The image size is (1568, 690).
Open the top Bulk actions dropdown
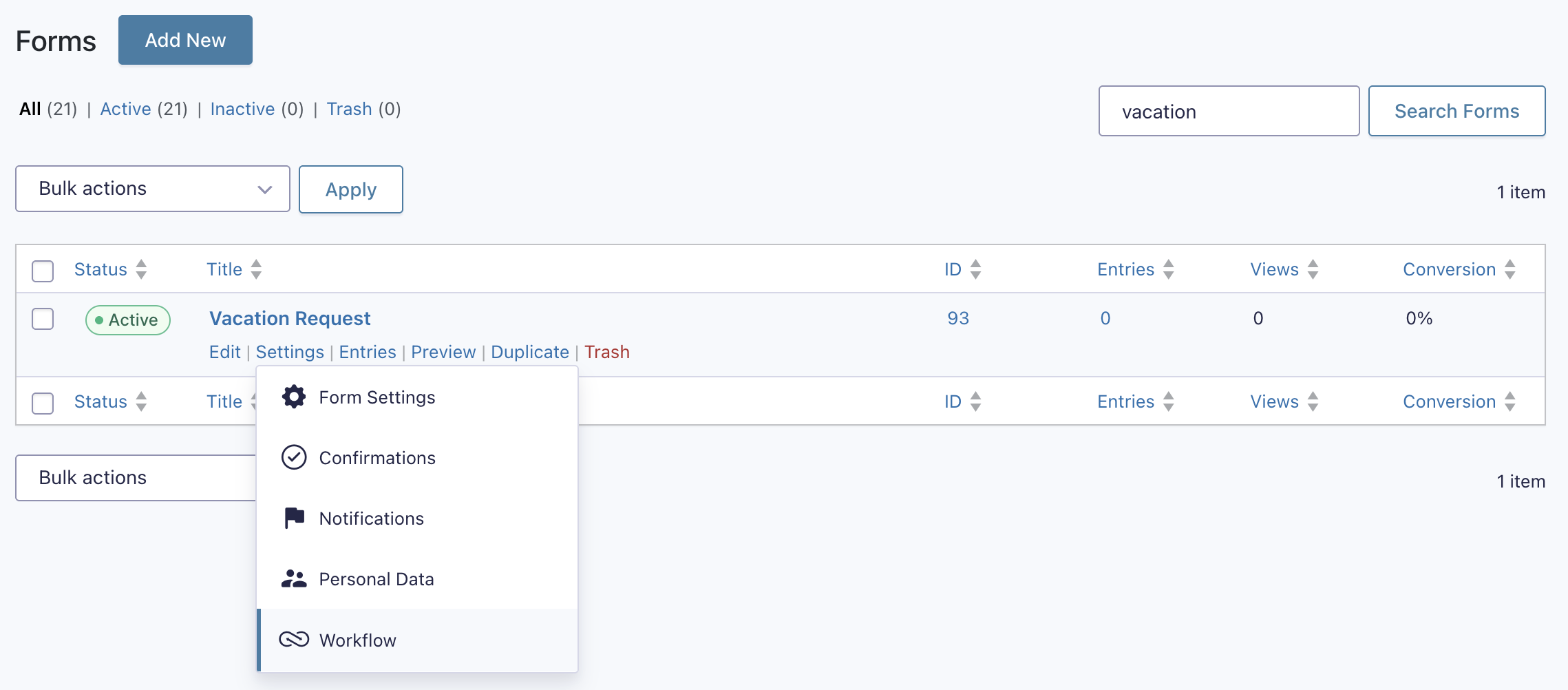tap(152, 189)
